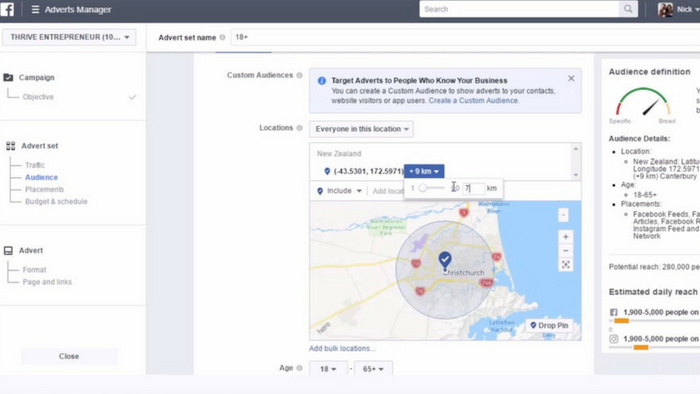Open the +9 km radius dropdown
This screenshot has width=700, height=394.
coord(424,171)
